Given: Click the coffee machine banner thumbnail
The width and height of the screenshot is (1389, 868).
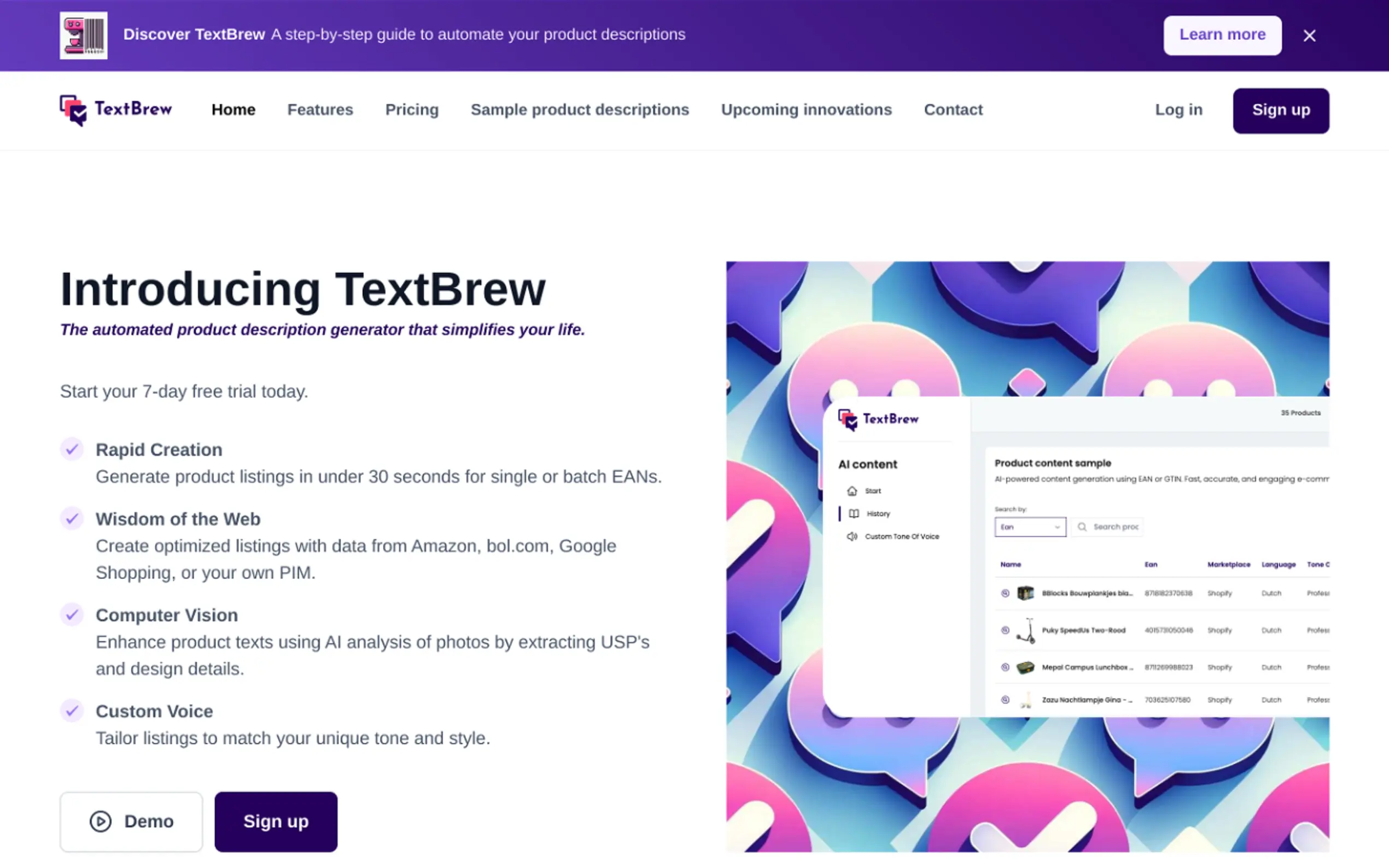Looking at the screenshot, I should pos(83,35).
